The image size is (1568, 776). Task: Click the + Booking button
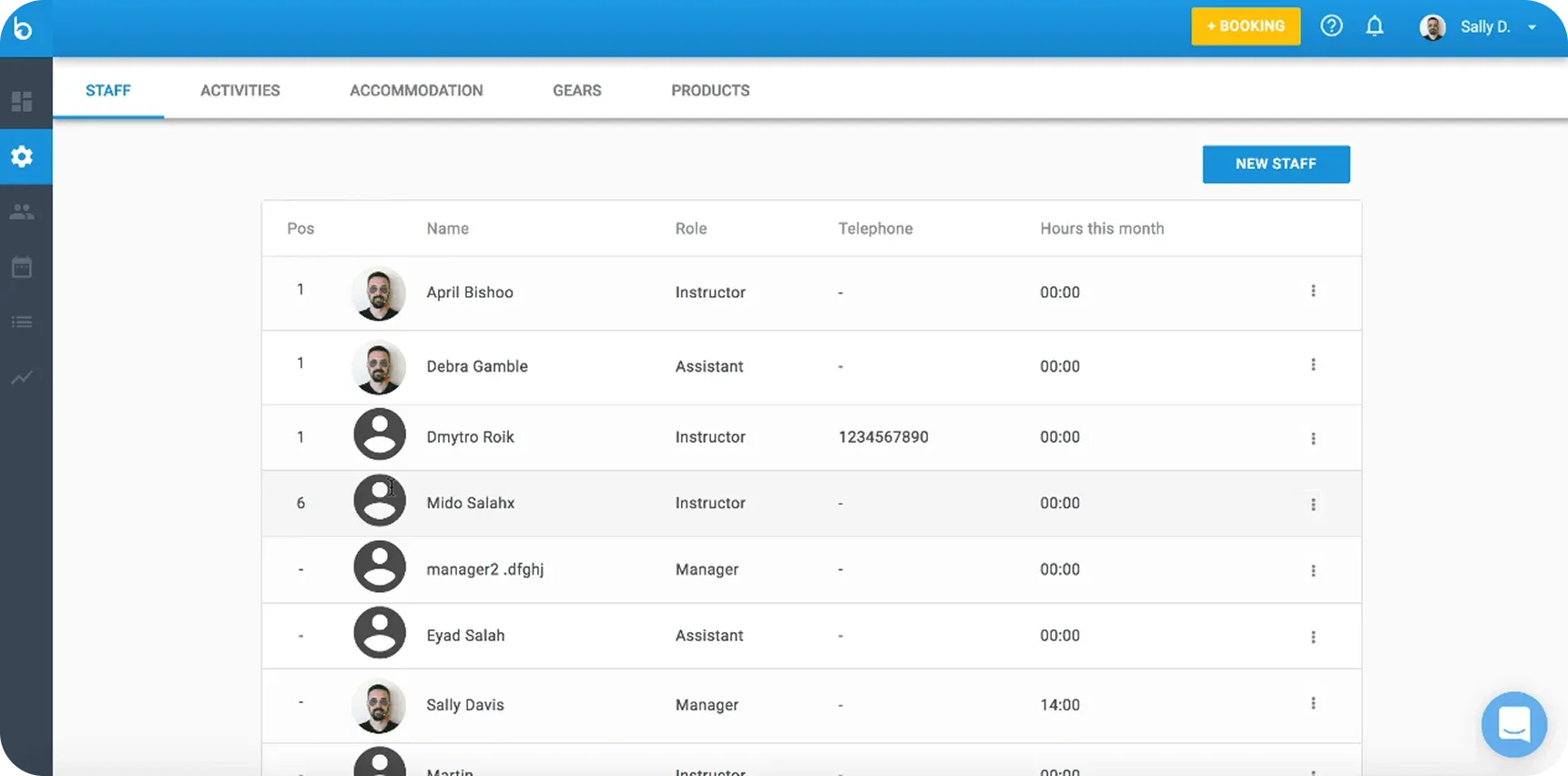1245,26
